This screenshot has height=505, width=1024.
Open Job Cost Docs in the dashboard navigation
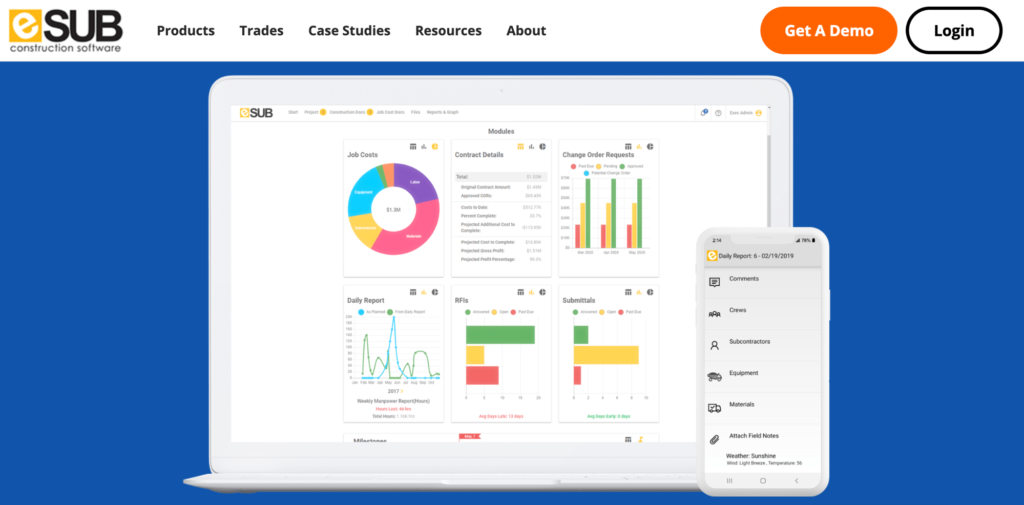click(390, 112)
